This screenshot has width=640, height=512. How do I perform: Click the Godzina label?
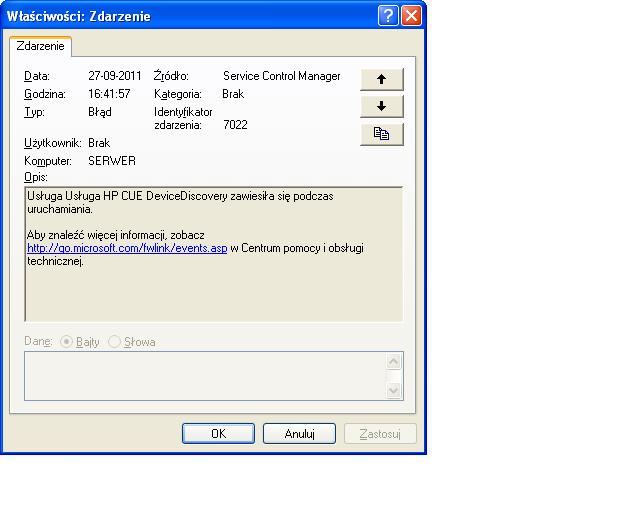(45, 94)
